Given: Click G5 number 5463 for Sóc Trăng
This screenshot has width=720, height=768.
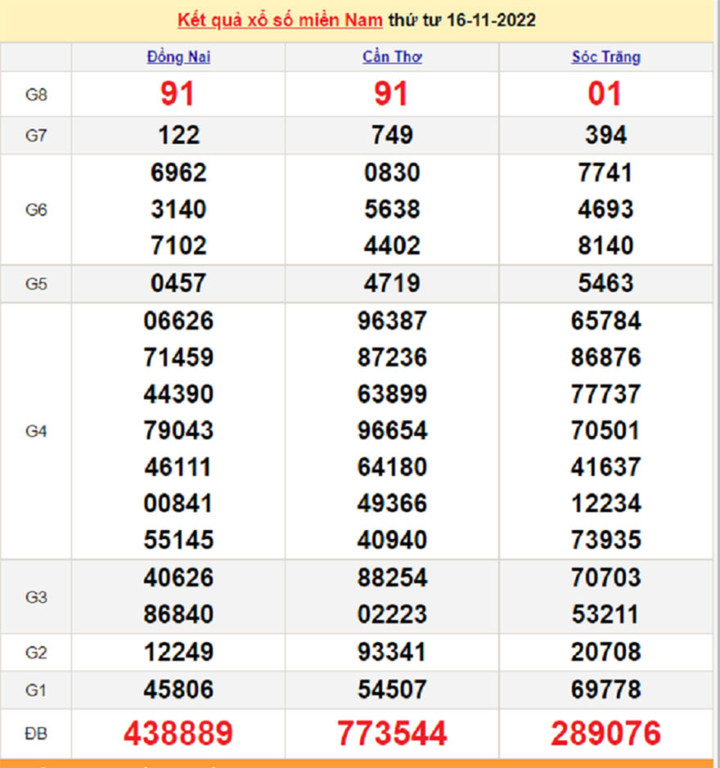Looking at the screenshot, I should [605, 283].
